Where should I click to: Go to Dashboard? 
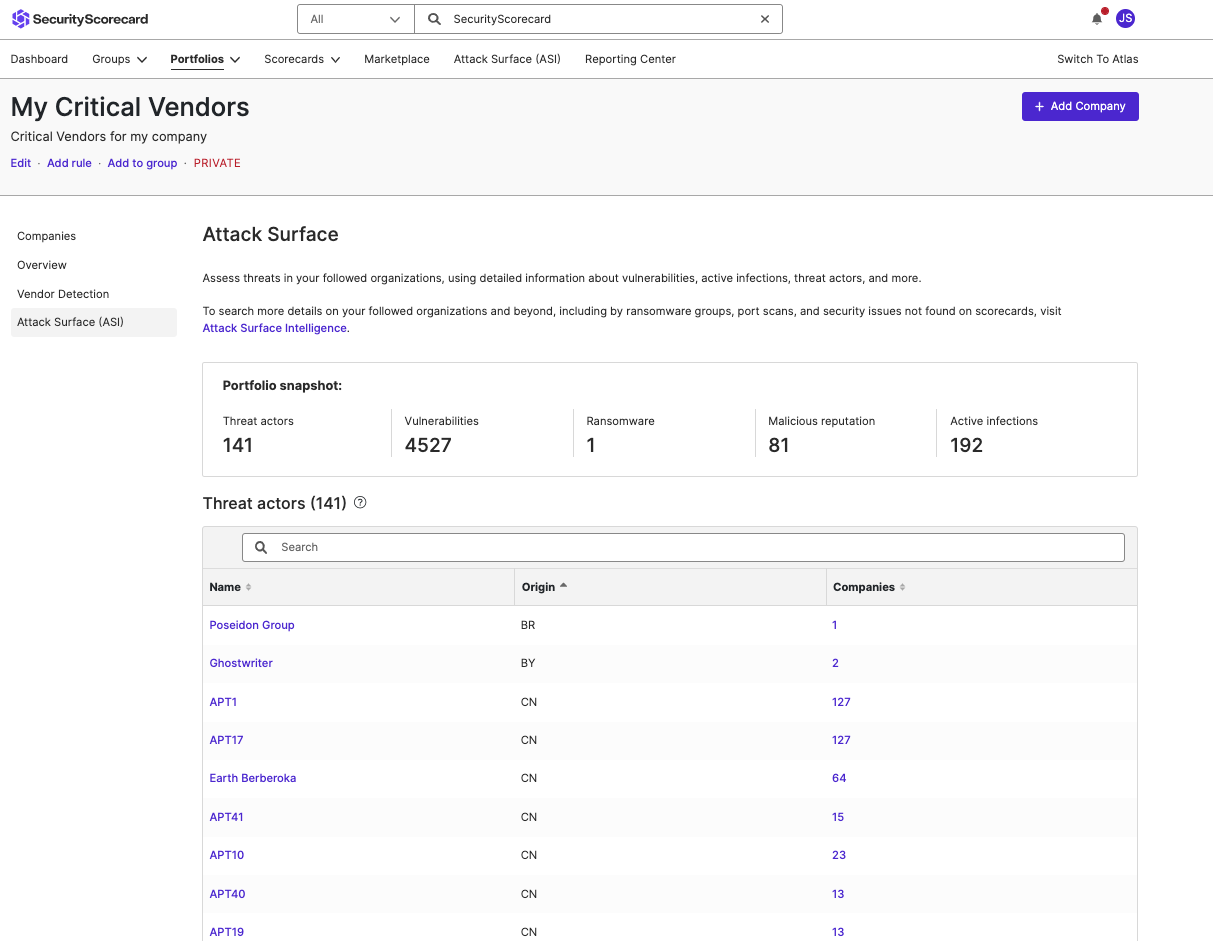39,59
